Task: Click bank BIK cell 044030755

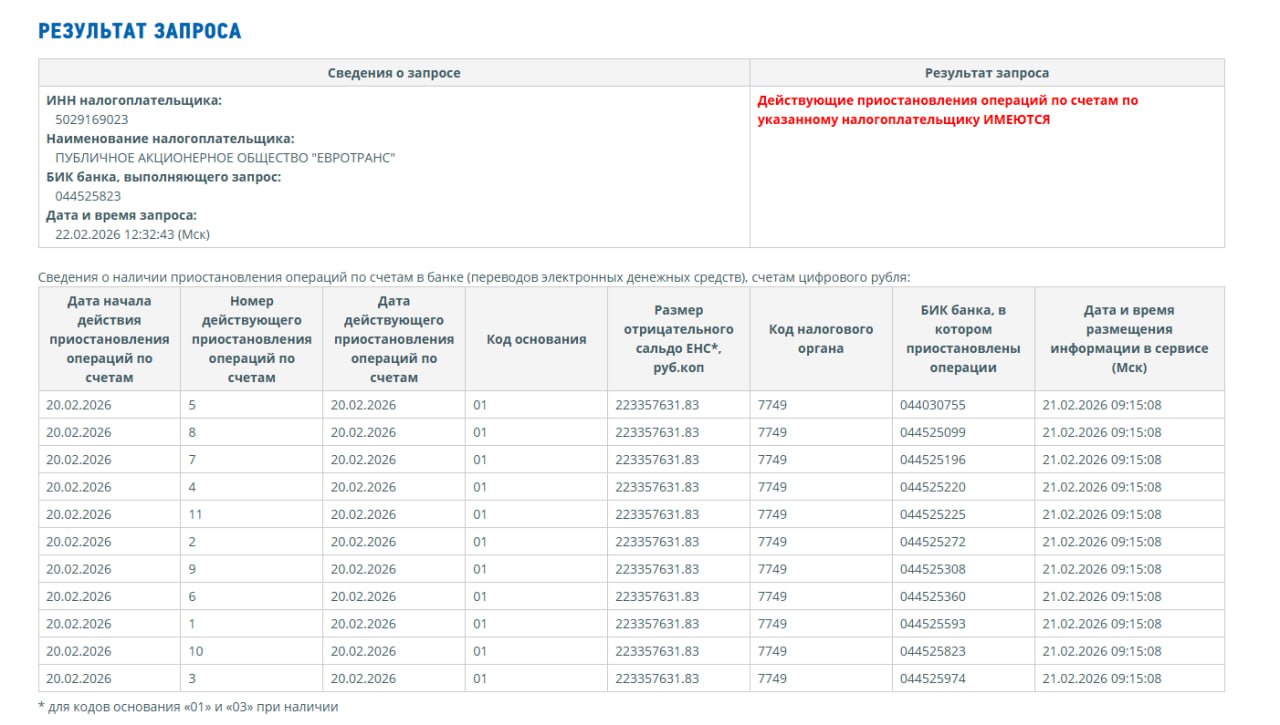Action: [932, 405]
